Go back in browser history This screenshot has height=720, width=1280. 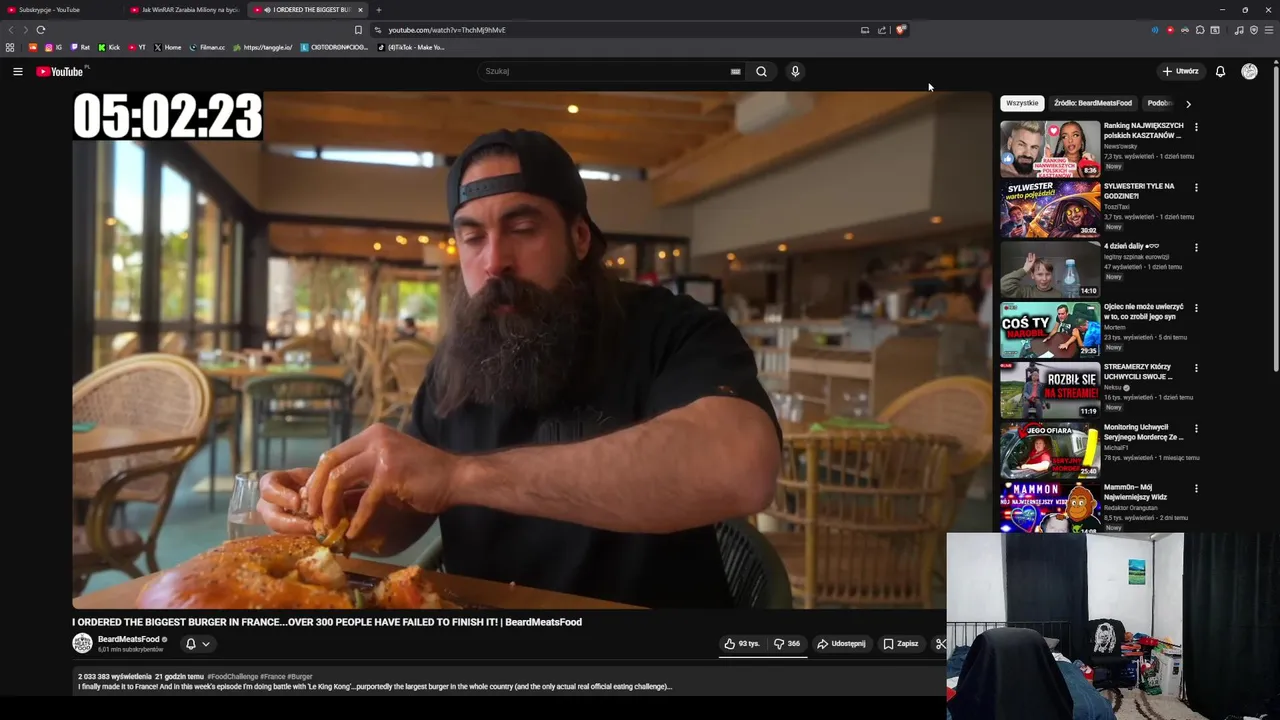(x=12, y=30)
